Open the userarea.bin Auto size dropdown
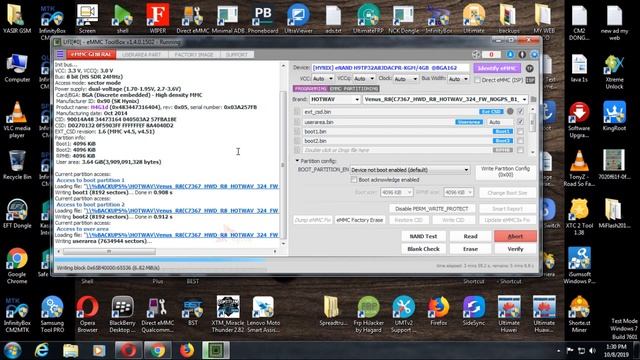640x360 pixels. pos(500,122)
